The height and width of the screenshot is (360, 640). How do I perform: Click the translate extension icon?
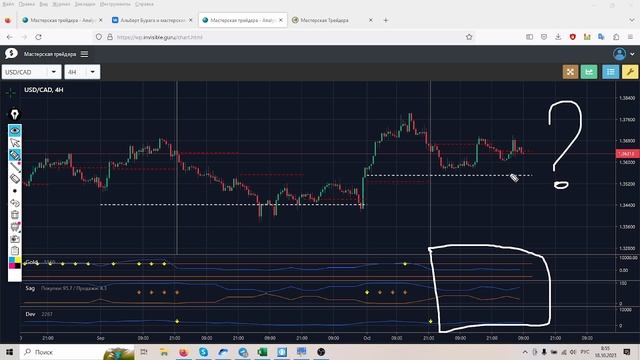coord(601,37)
